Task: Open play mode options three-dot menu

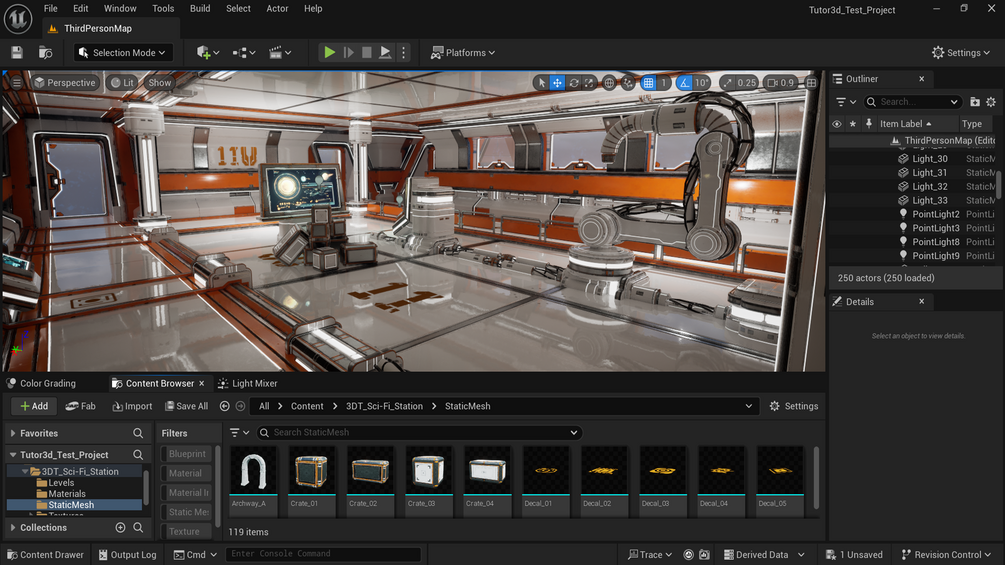Action: click(x=403, y=53)
